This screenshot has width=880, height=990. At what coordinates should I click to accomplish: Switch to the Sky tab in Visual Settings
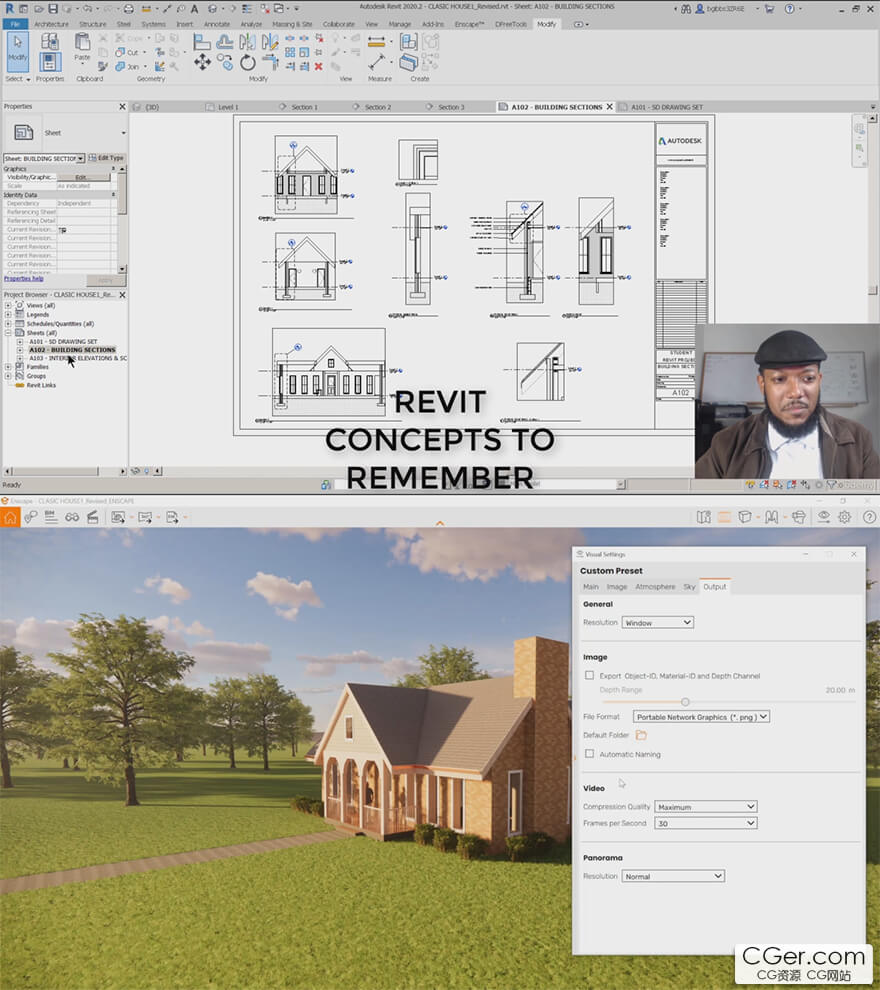[x=689, y=587]
